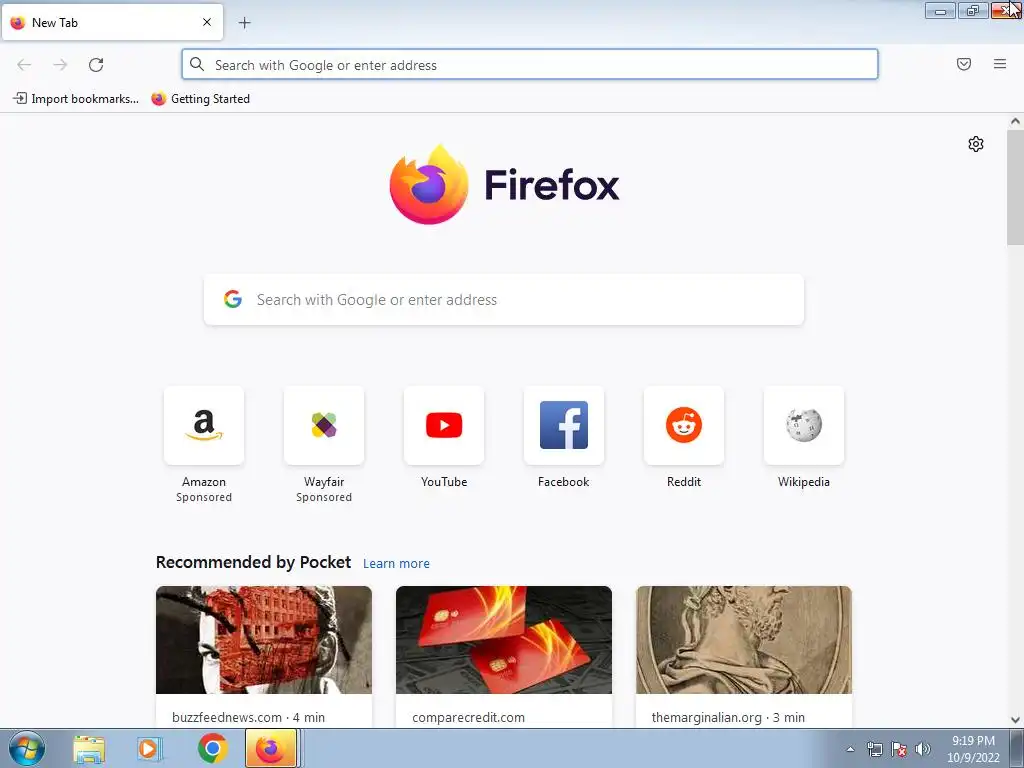Click the network tray icon
This screenshot has height=768, width=1024.
(x=874, y=749)
